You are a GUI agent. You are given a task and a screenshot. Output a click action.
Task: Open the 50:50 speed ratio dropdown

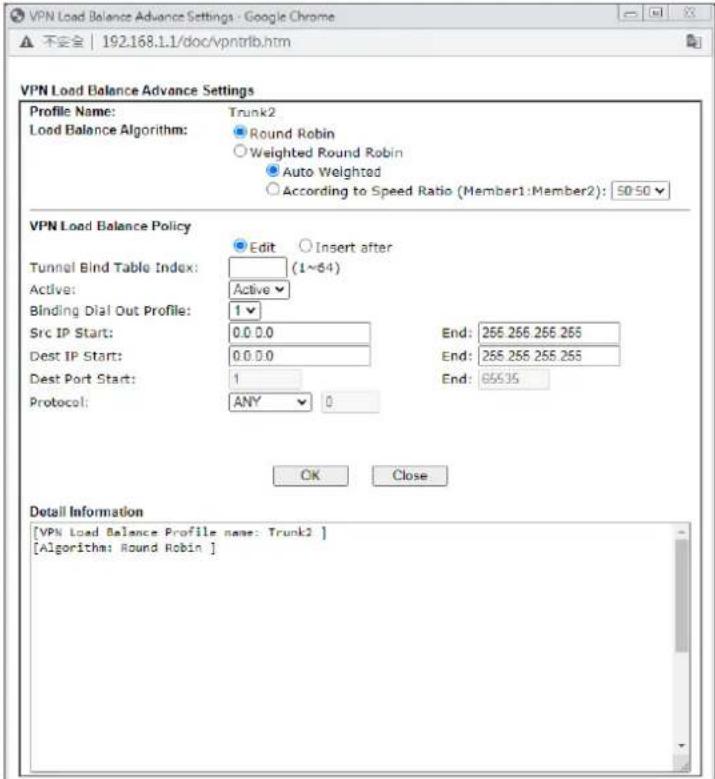point(640,191)
